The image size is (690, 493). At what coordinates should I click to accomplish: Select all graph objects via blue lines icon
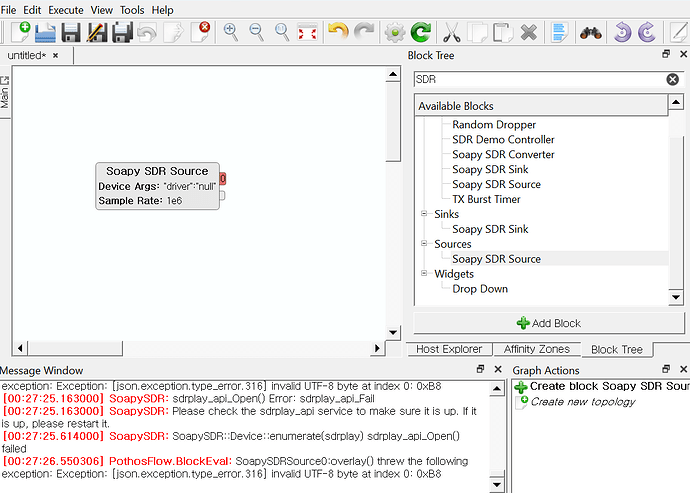click(559, 32)
